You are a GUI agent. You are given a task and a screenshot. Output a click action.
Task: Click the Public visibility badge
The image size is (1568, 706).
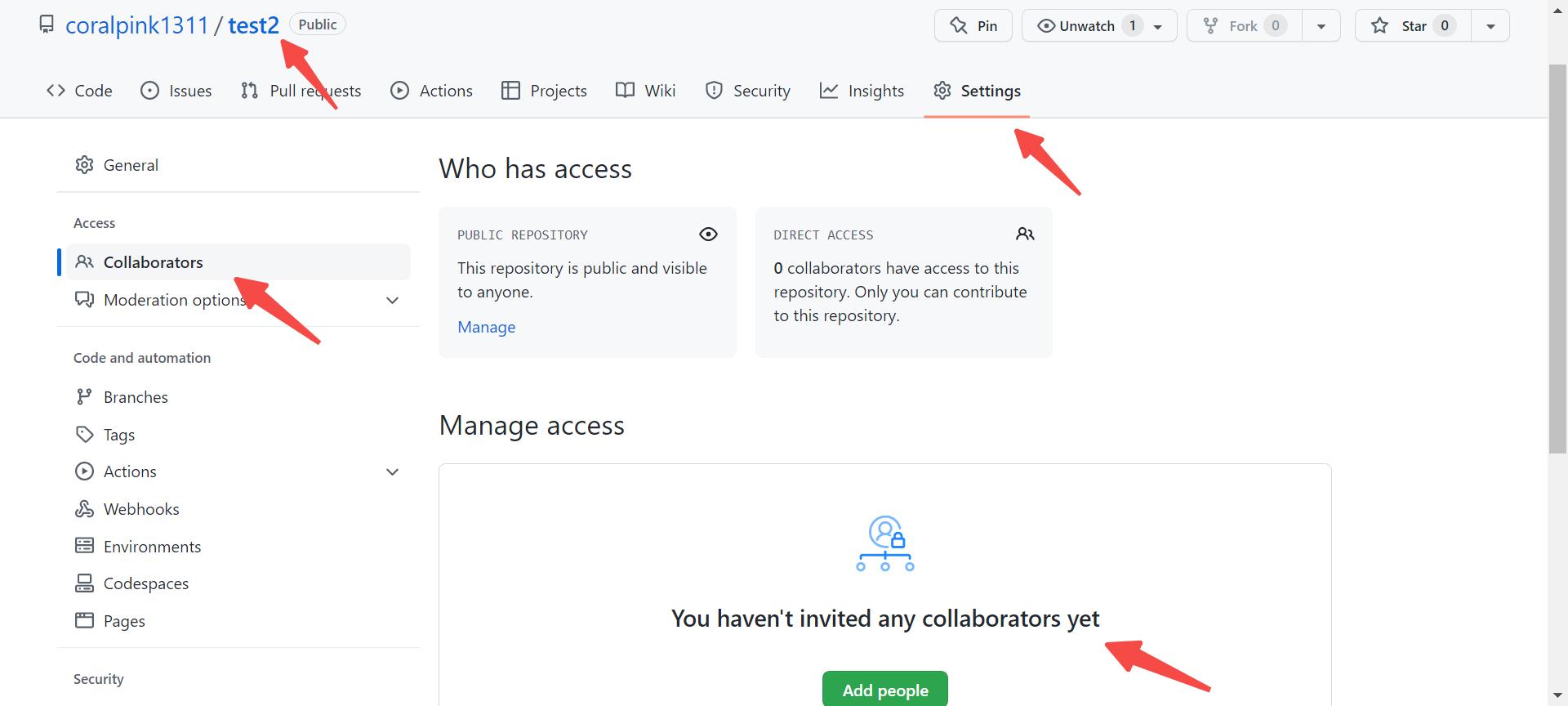pos(318,25)
